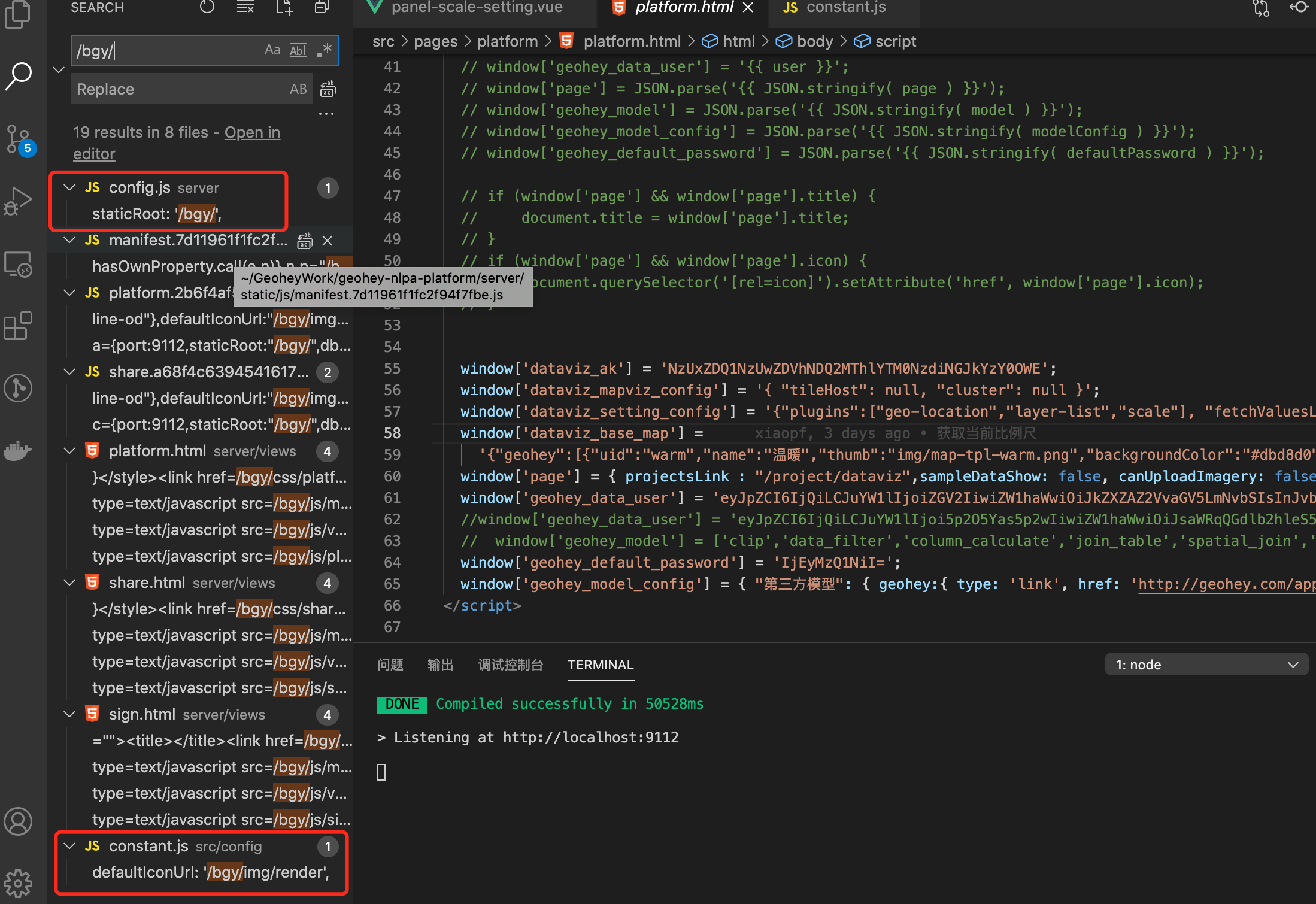
Task: Click script in the breadcrumb
Action: [895, 41]
